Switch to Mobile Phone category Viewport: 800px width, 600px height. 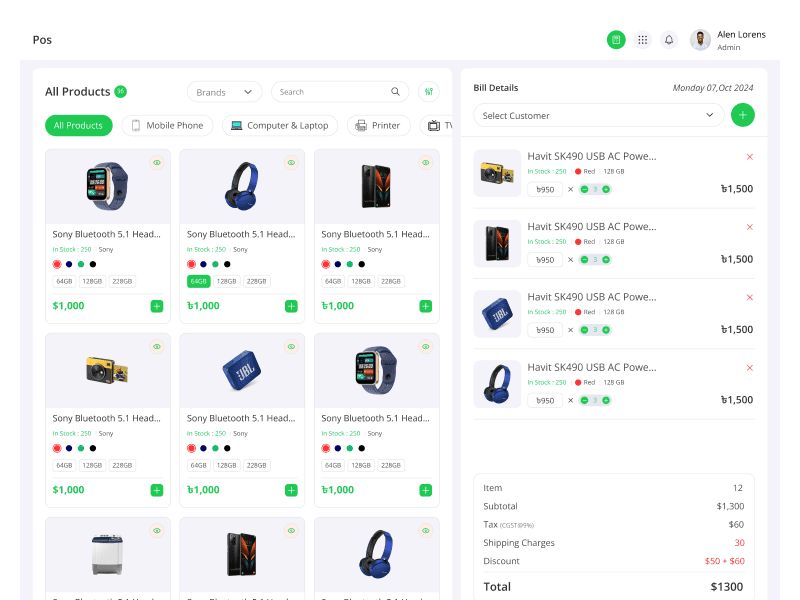[x=167, y=126]
